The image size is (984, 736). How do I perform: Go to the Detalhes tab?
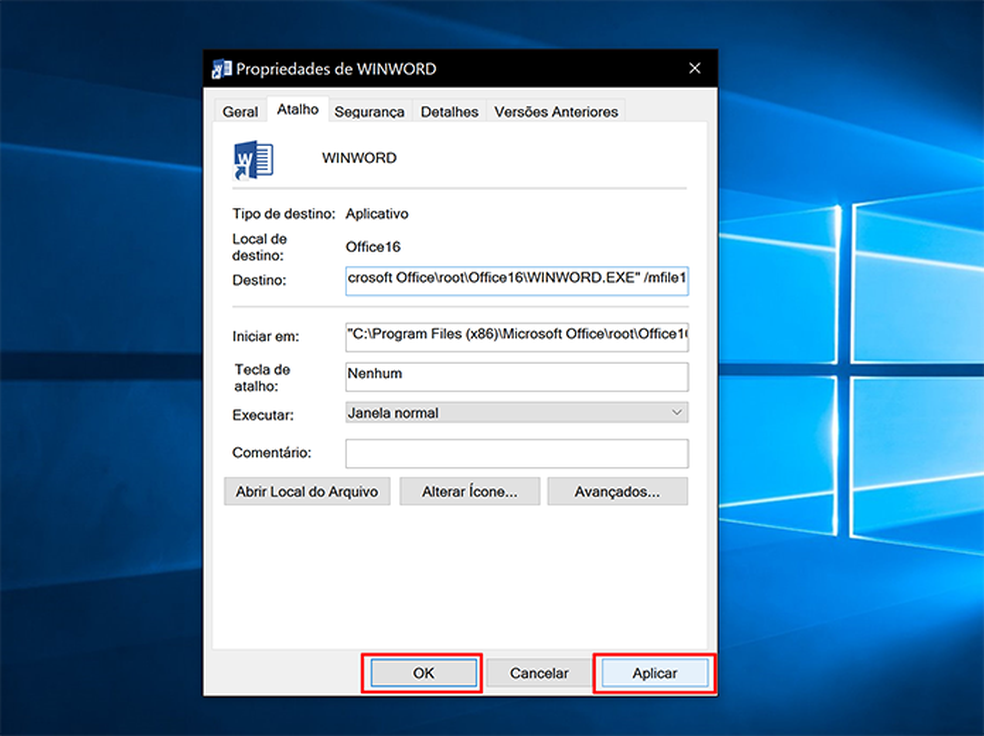coord(449,112)
